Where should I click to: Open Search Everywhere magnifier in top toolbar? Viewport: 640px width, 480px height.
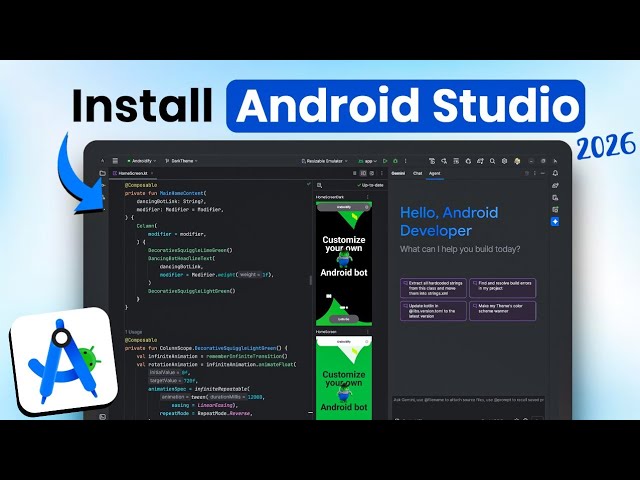tap(492, 161)
